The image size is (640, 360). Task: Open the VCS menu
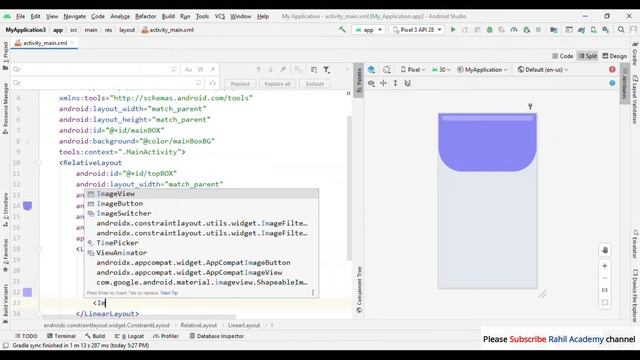pos(220,16)
